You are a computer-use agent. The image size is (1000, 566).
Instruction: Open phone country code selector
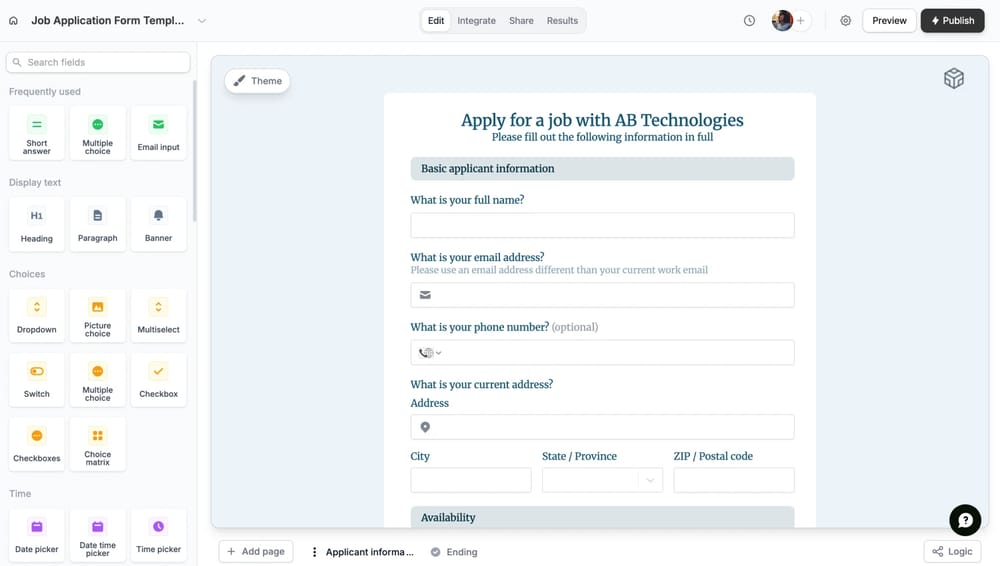pos(430,352)
